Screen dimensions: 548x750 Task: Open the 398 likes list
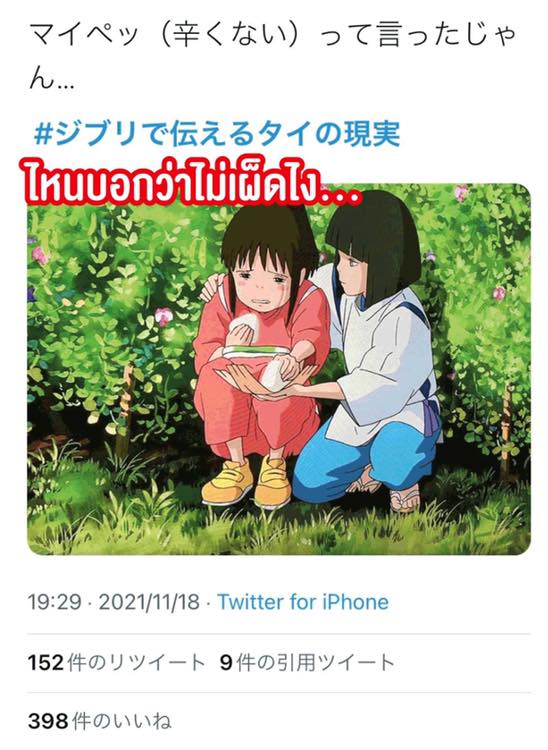click(99, 721)
